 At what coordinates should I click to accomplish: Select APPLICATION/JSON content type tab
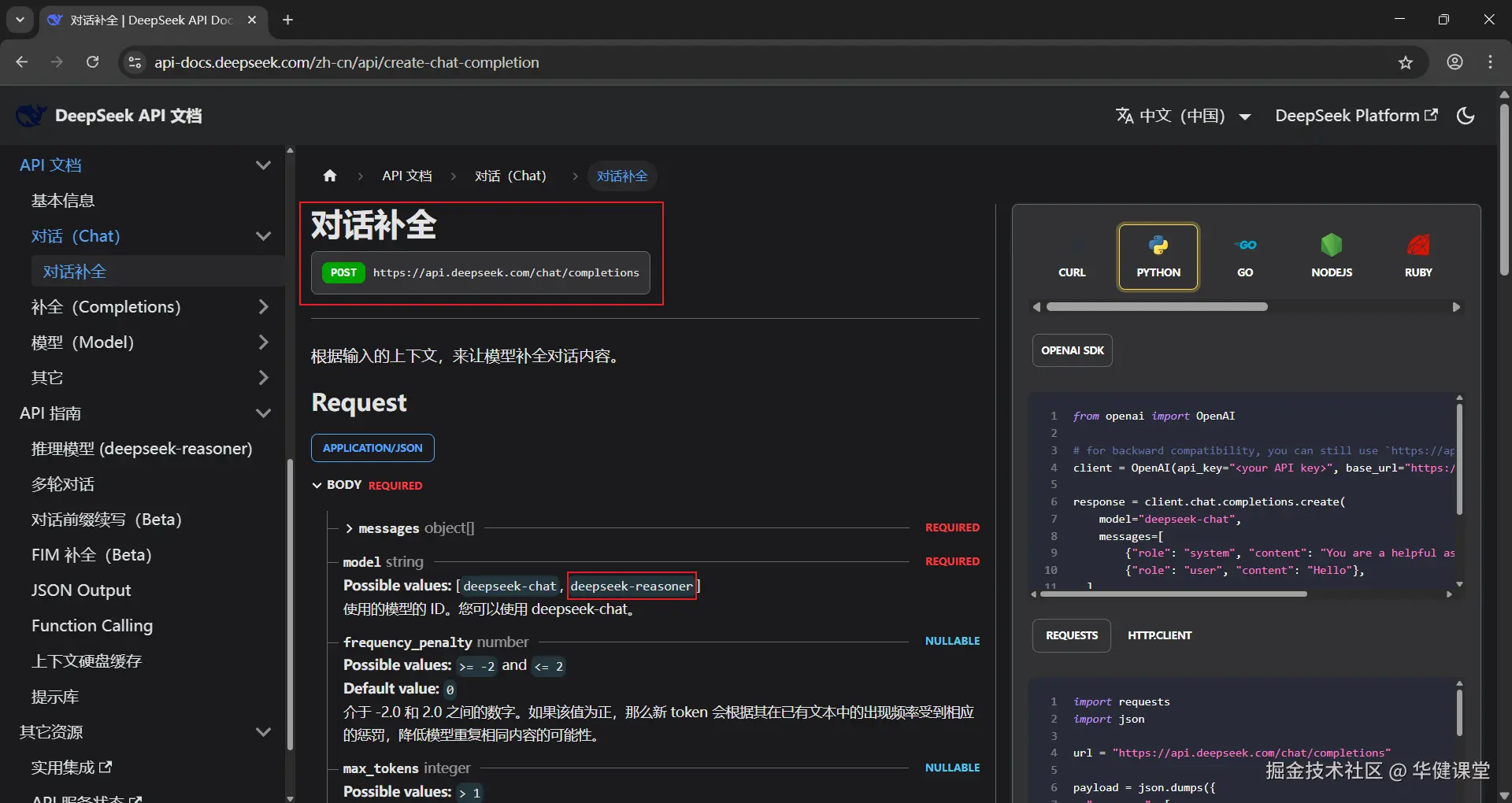coord(372,448)
